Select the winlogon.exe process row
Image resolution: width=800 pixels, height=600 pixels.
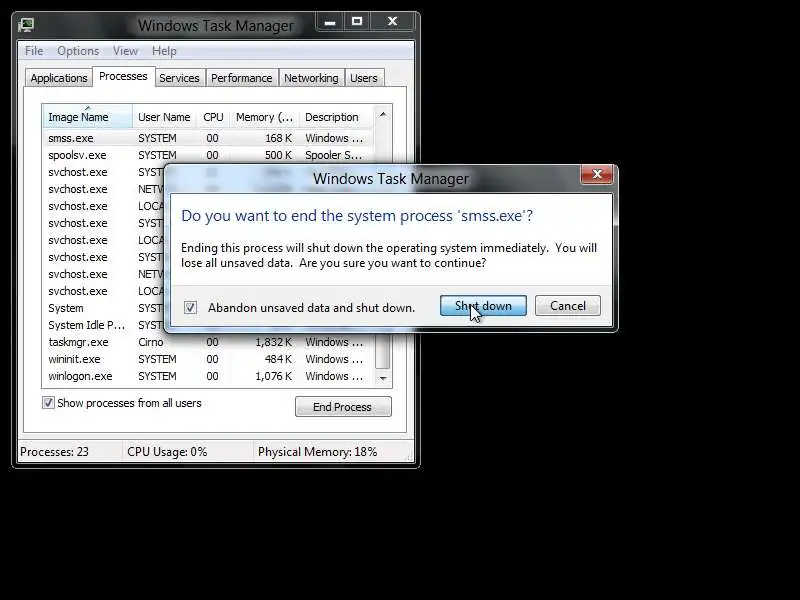pos(208,376)
